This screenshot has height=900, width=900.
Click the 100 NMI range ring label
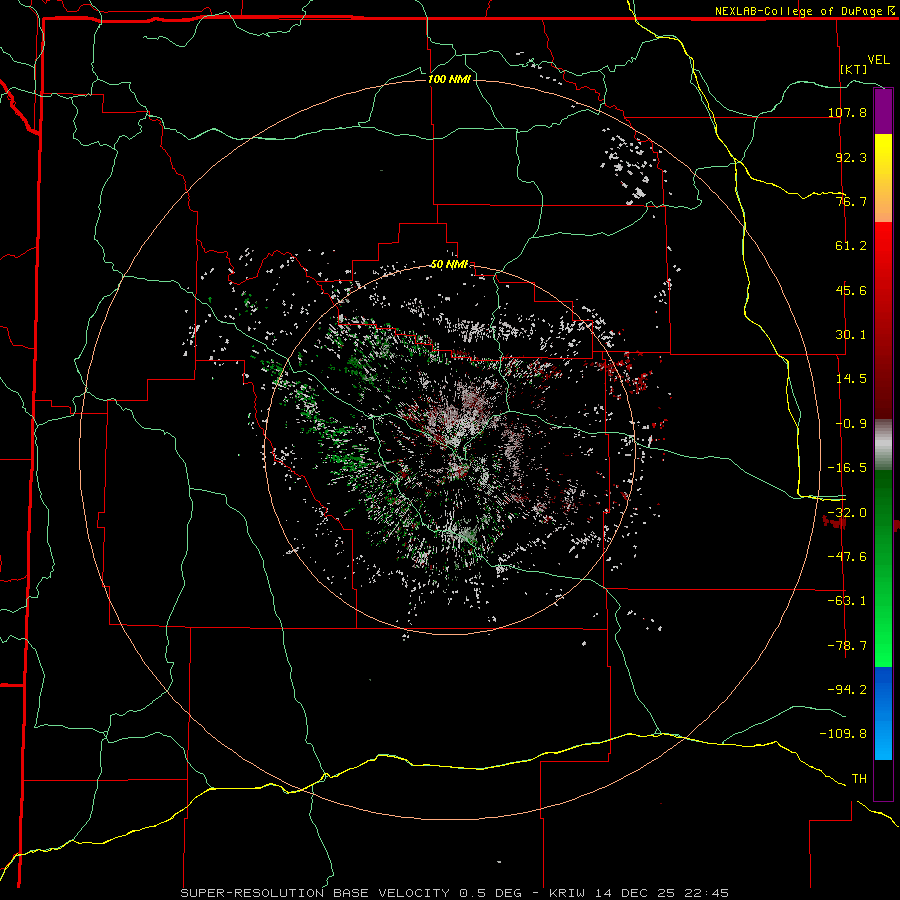[449, 79]
